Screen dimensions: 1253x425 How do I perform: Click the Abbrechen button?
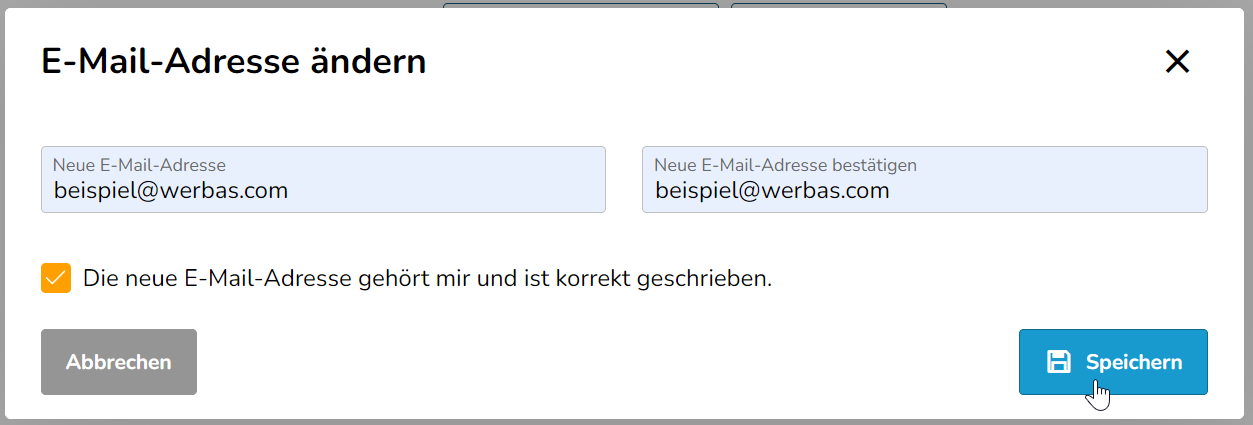119,362
